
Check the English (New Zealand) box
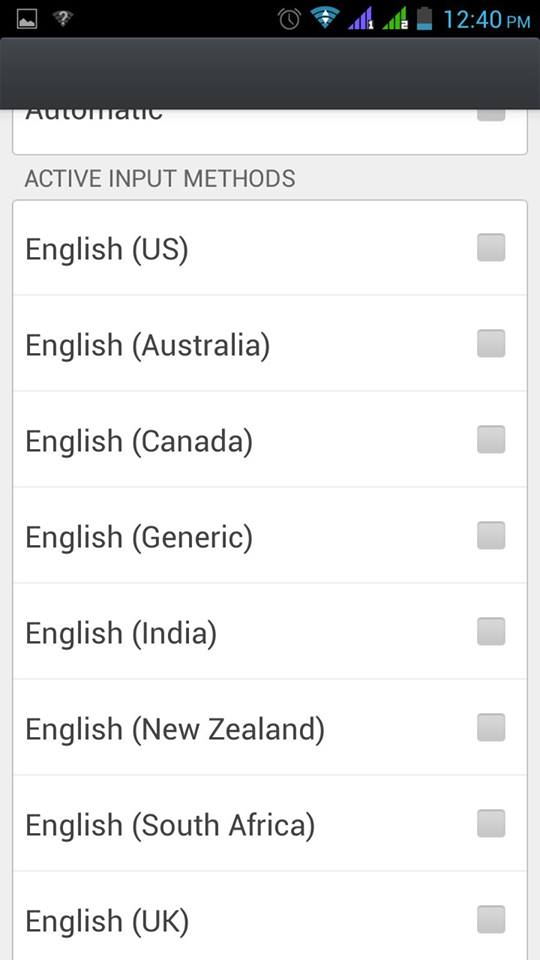click(491, 727)
